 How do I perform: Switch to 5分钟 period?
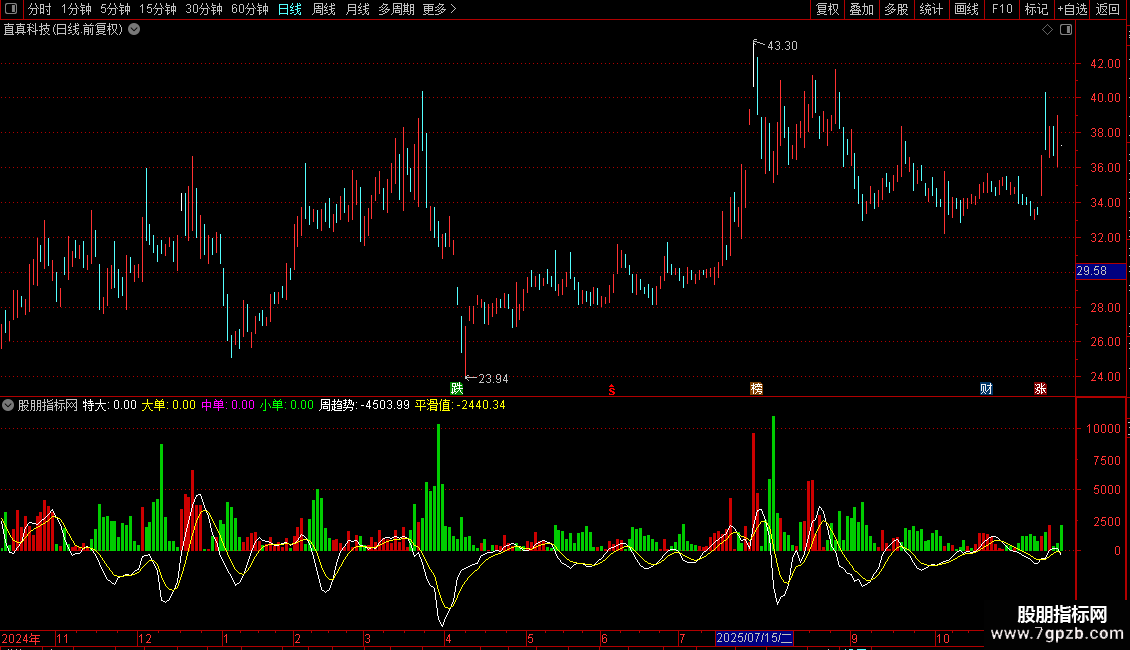click(x=115, y=9)
